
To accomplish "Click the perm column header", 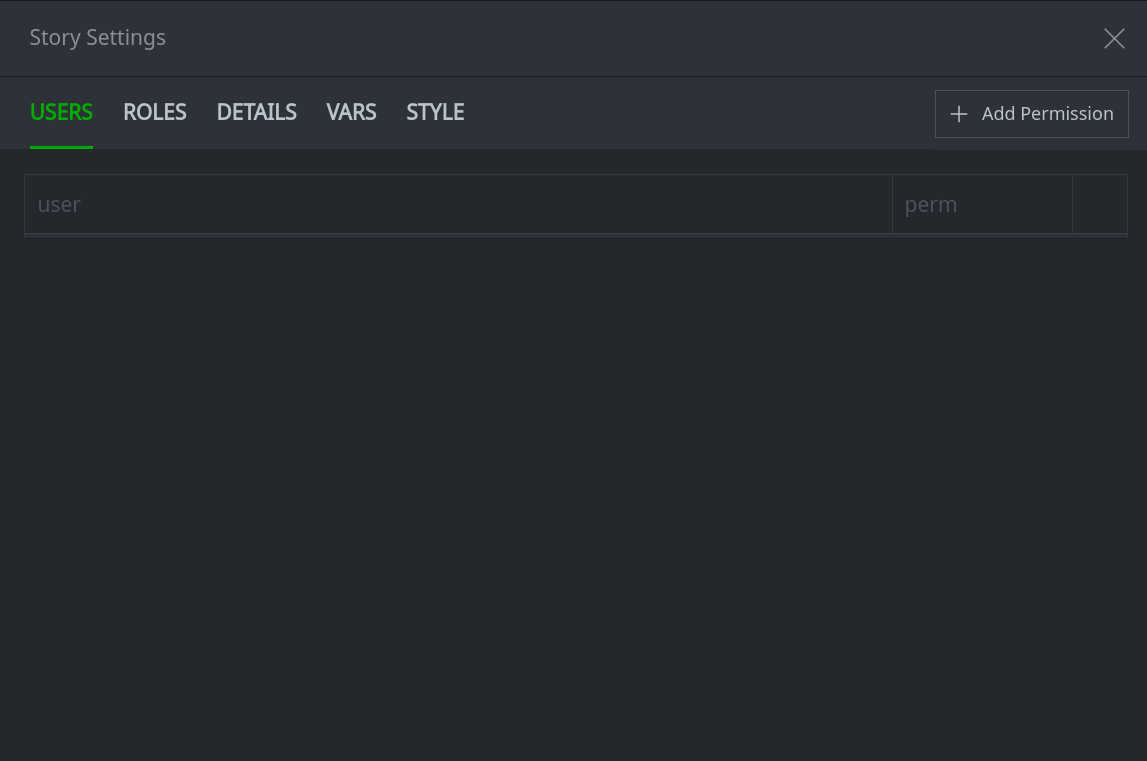I will pos(981,204).
